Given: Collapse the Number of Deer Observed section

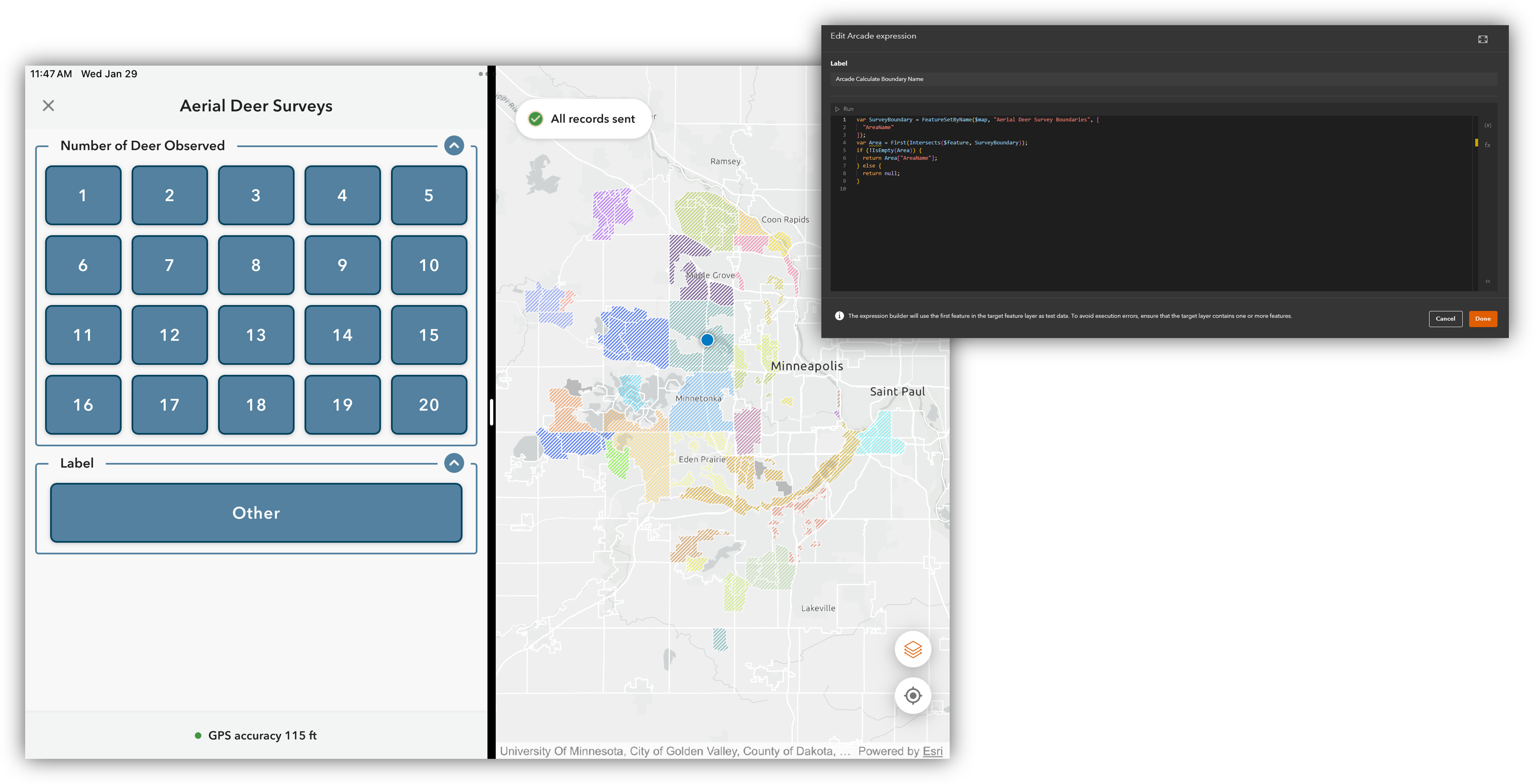Looking at the screenshot, I should point(454,145).
